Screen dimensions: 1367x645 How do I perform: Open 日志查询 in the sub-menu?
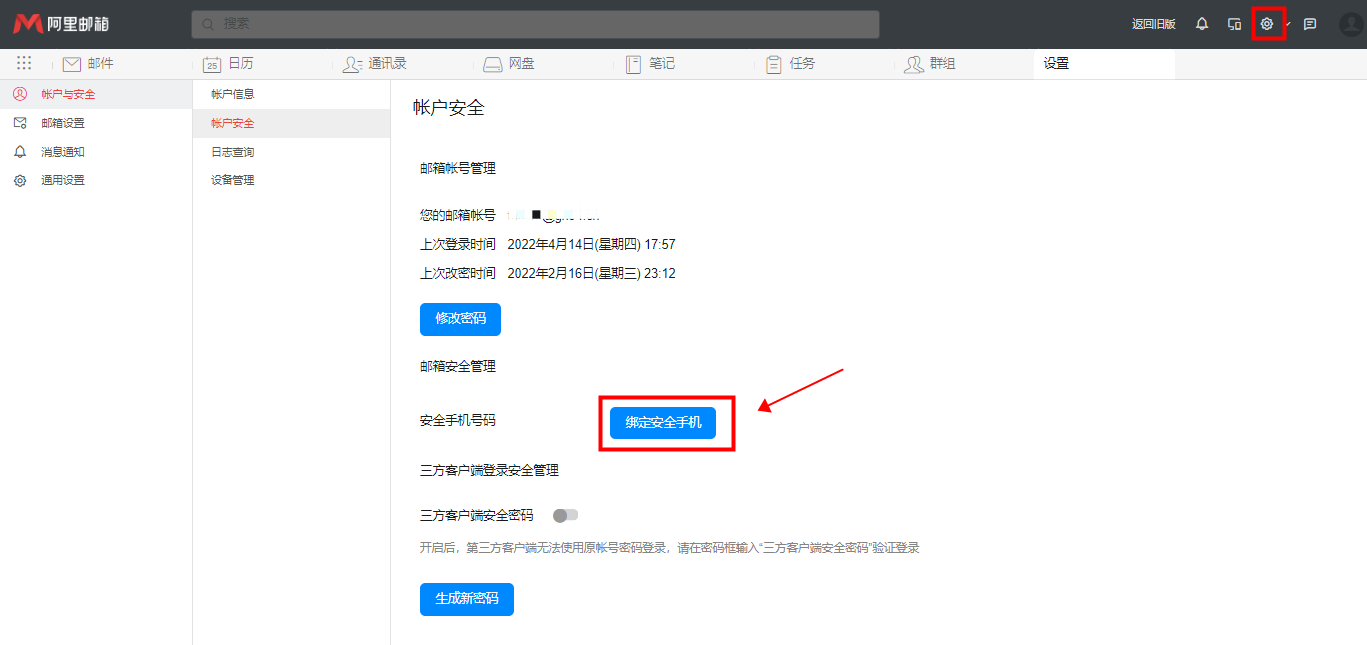(x=232, y=152)
